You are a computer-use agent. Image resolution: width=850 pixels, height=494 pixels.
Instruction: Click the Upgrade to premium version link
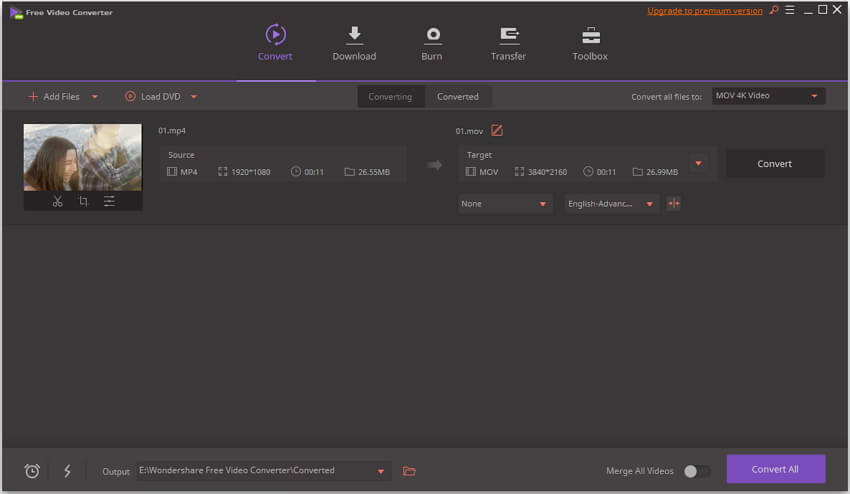pyautogui.click(x=704, y=10)
